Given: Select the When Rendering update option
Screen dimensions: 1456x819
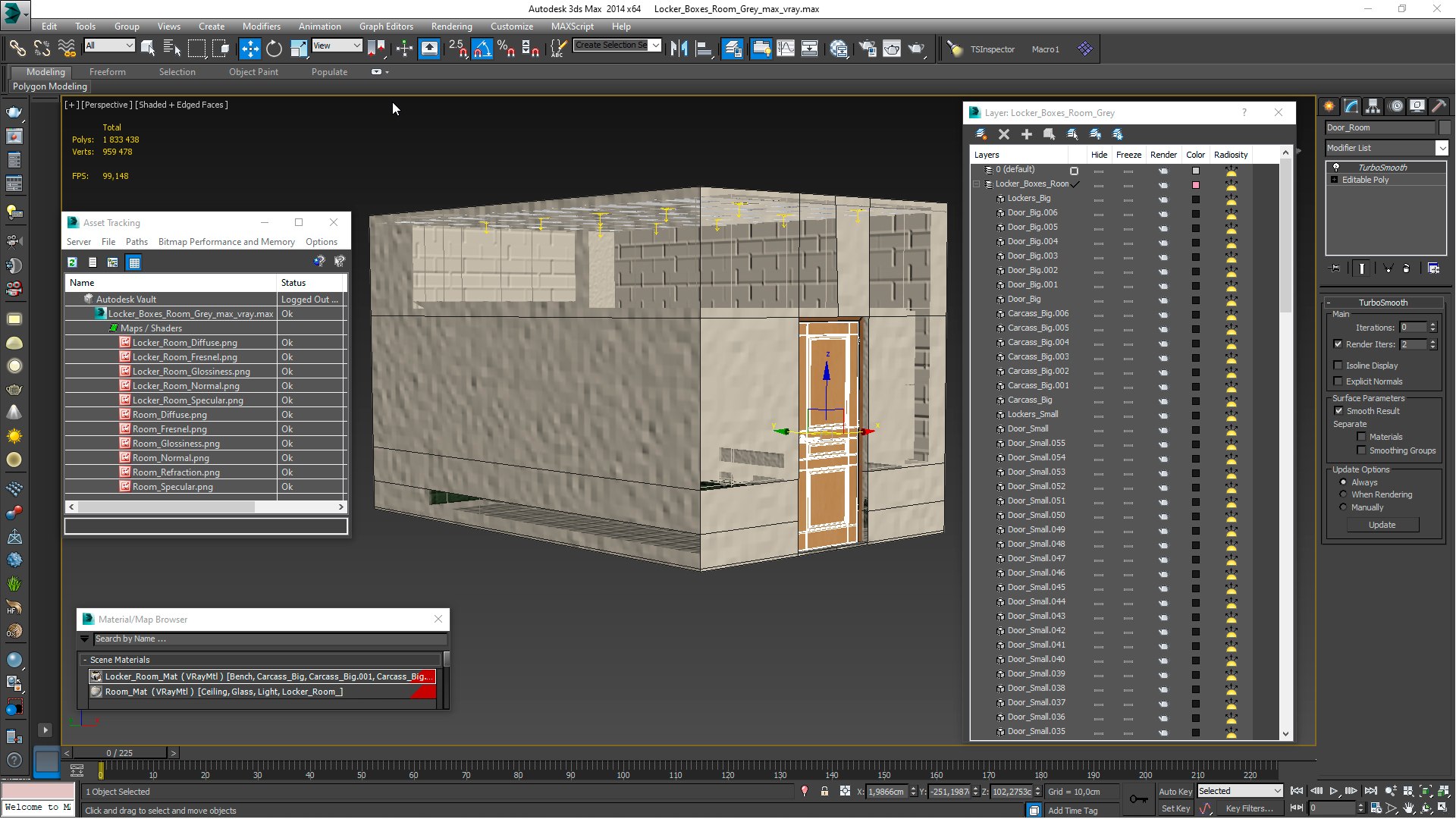Looking at the screenshot, I should click(1343, 494).
